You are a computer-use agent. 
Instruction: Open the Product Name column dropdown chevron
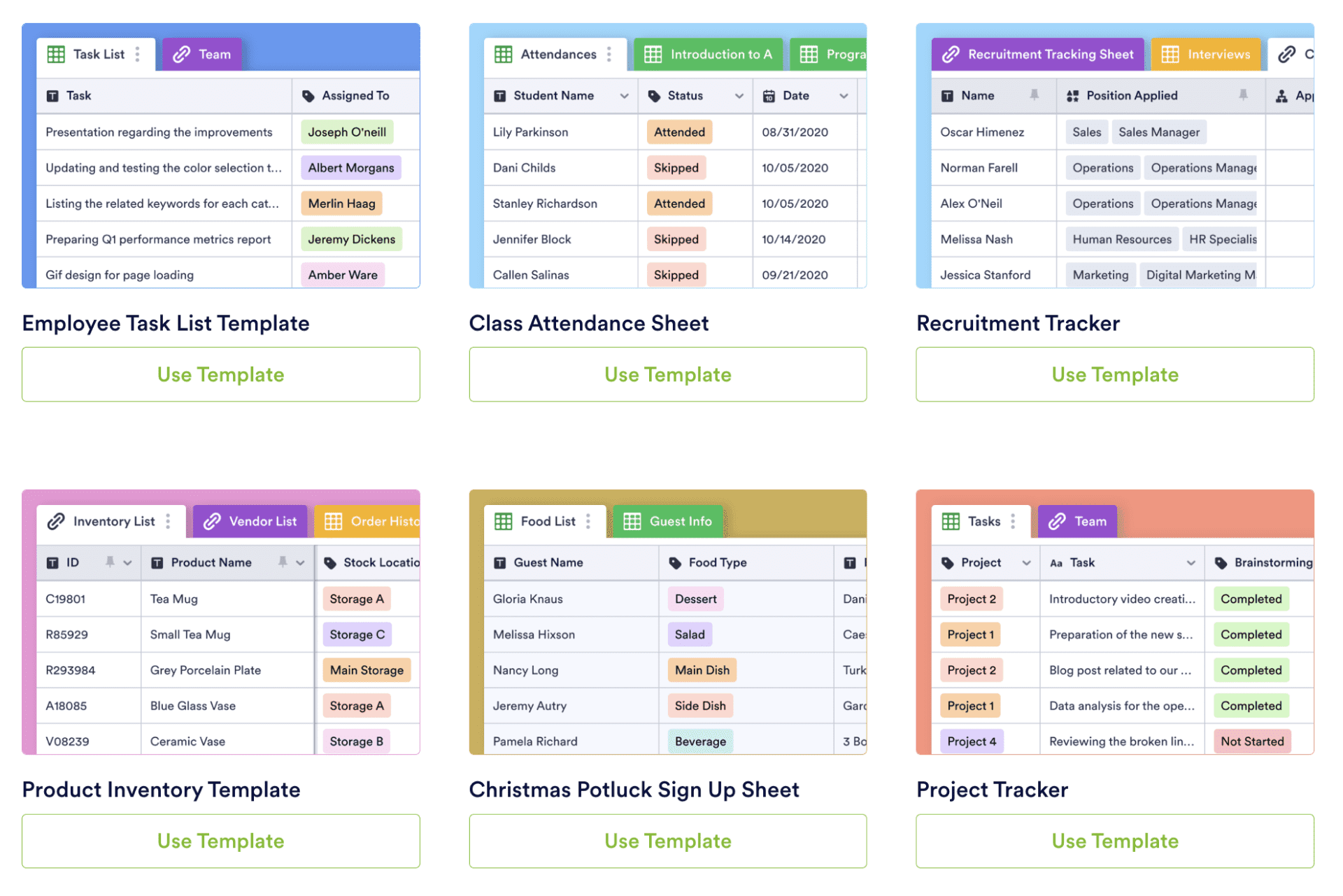300,563
